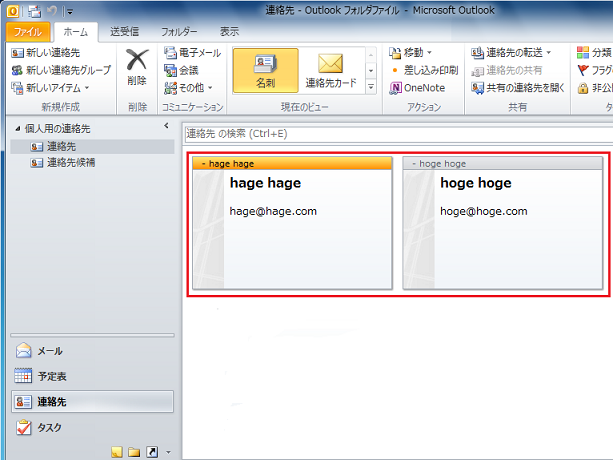Switch to タスク module

coord(92,428)
